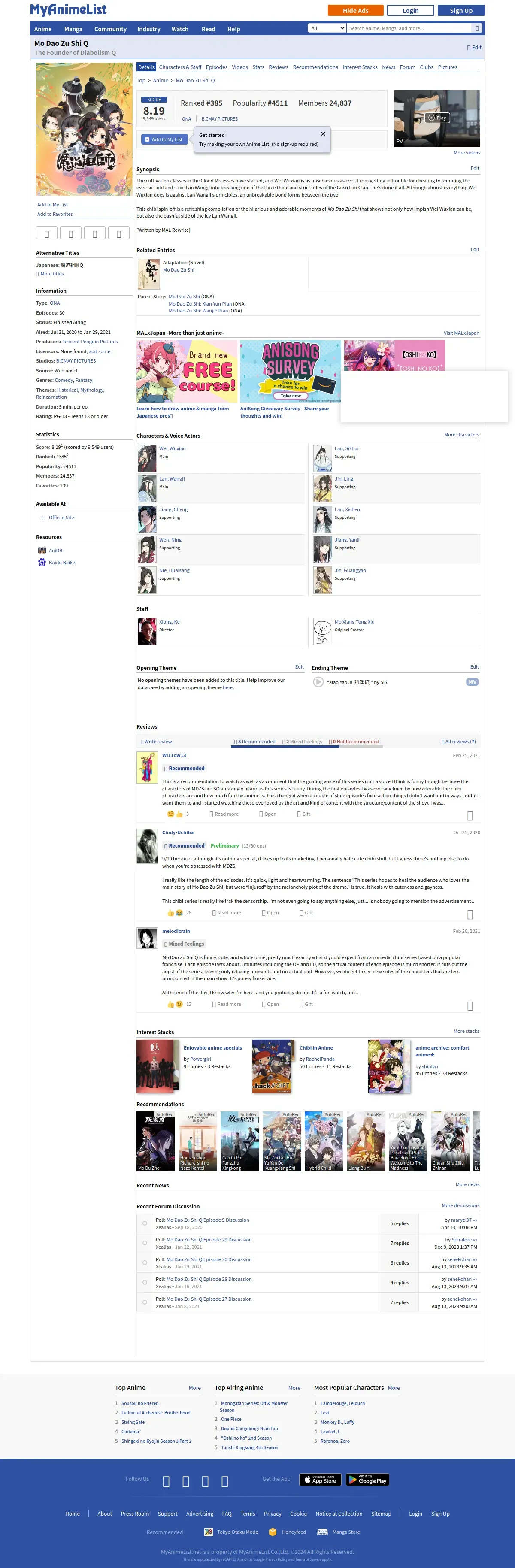This screenshot has width=515, height=1568.
Task: Filter reviews by 2 Mixed Feelings
Action: 302,742
